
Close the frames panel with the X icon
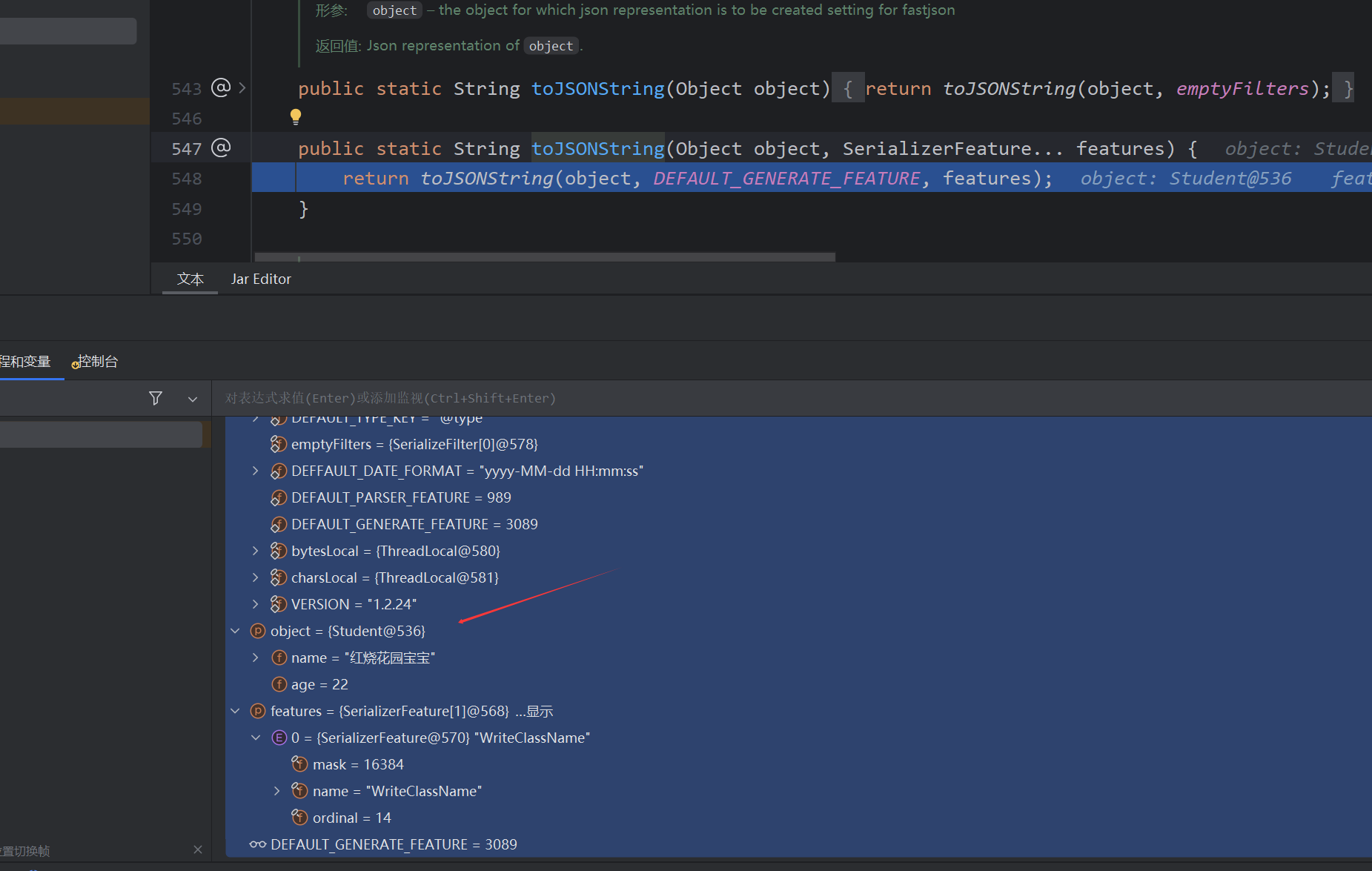tap(197, 850)
